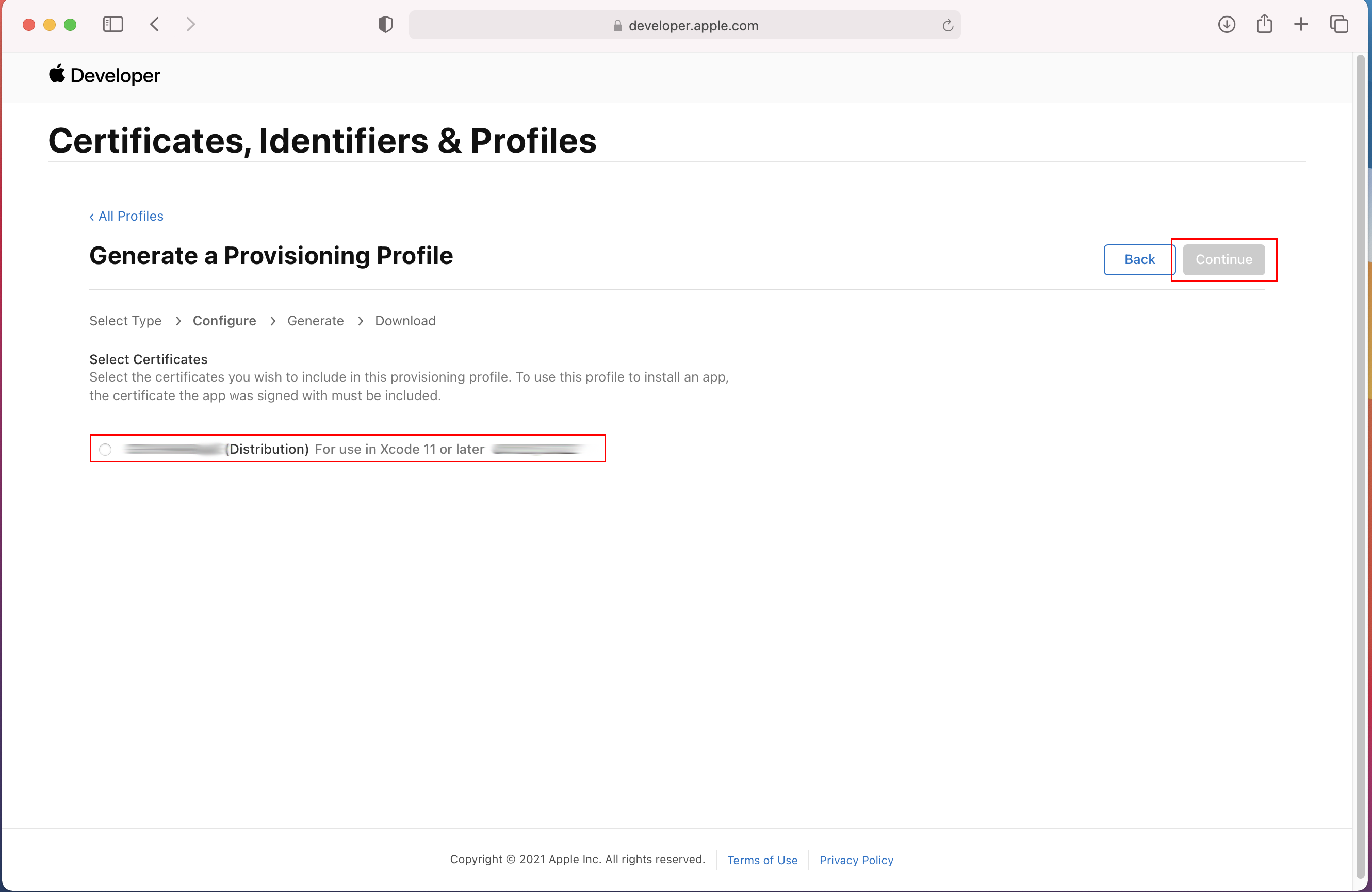Screen dimensions: 1372x892
Task: Go back with the browser back arrow
Action: click(155, 24)
